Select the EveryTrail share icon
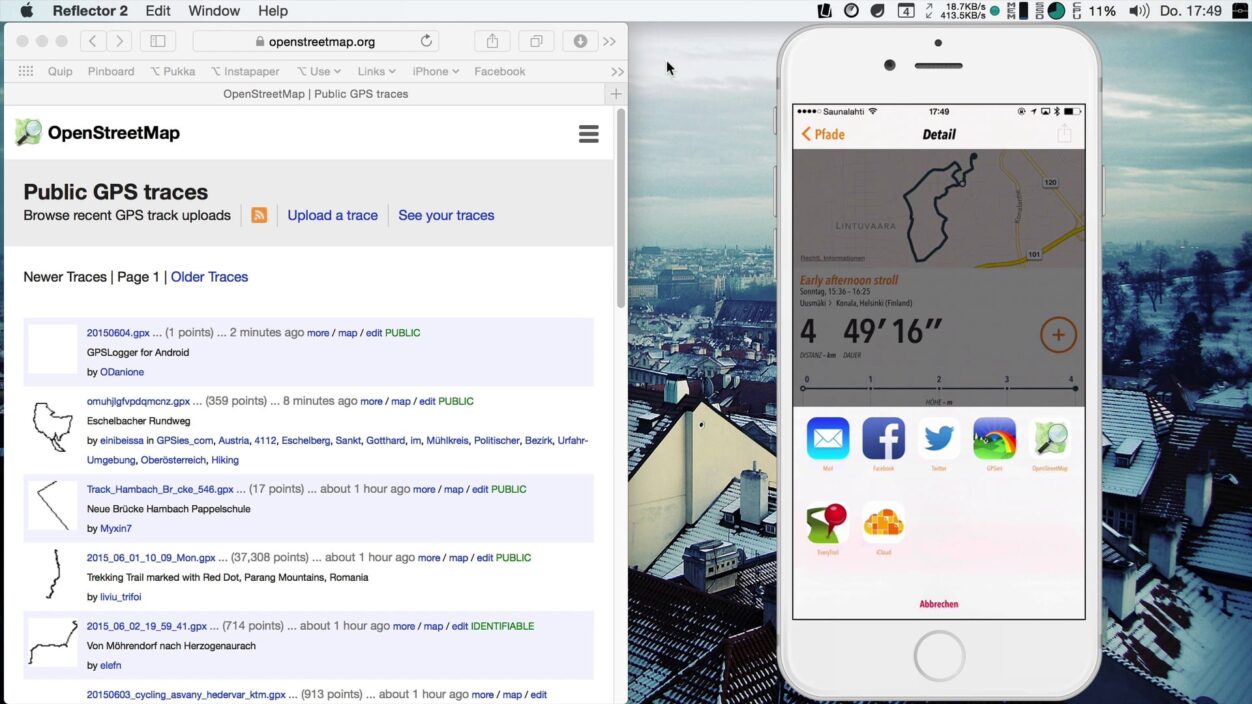This screenshot has width=1252, height=704. point(828,523)
